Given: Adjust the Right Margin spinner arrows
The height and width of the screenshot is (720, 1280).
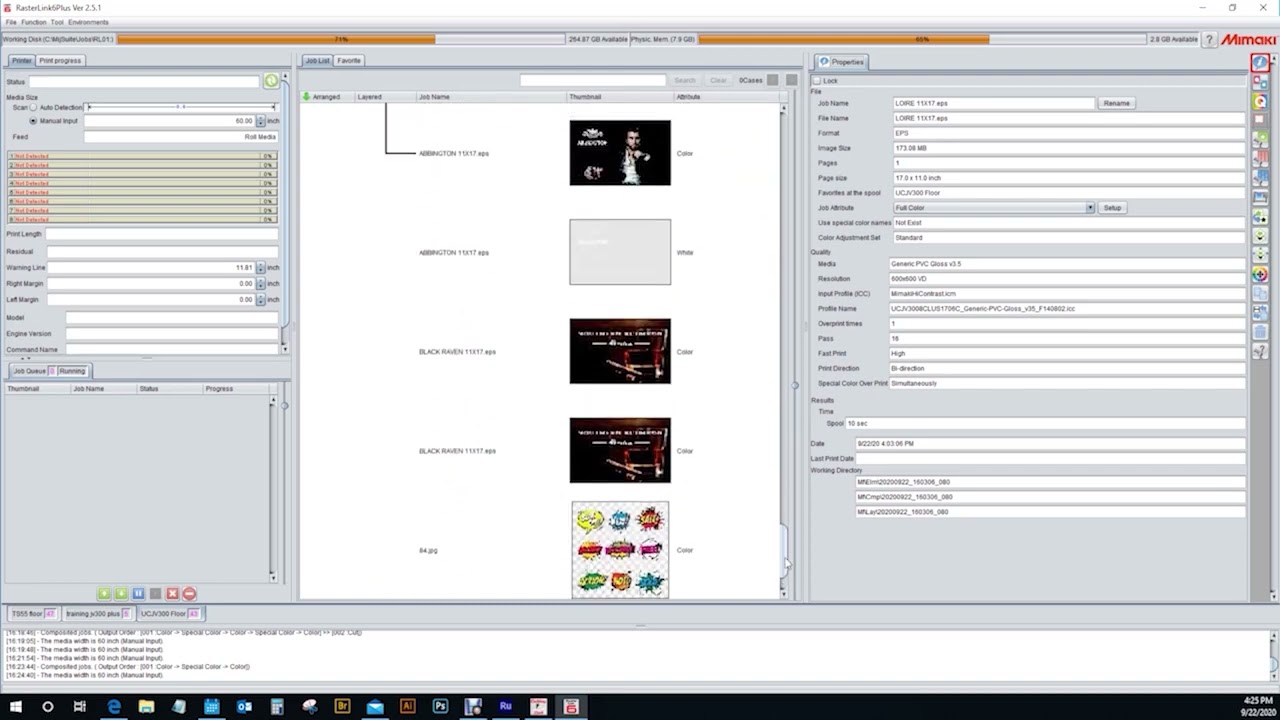Looking at the screenshot, I should point(260,284).
